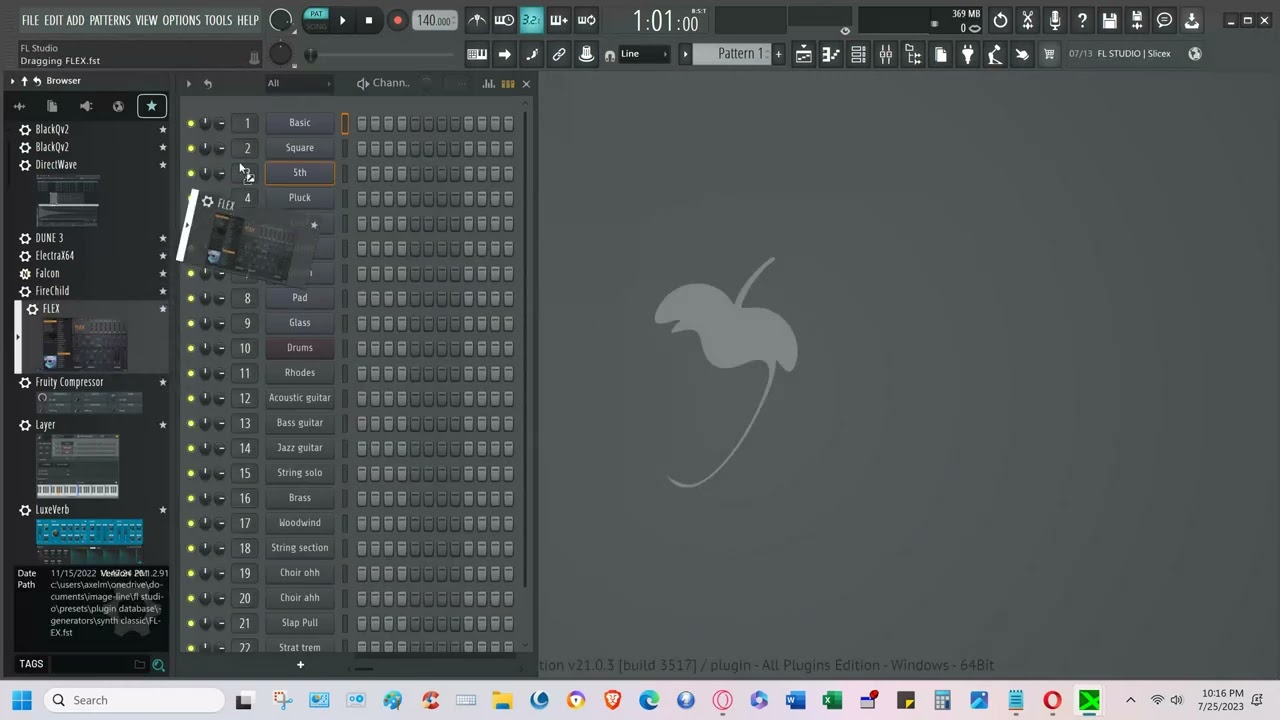Mute the Brass channel green LED
The width and height of the screenshot is (1280, 720).
191,498
